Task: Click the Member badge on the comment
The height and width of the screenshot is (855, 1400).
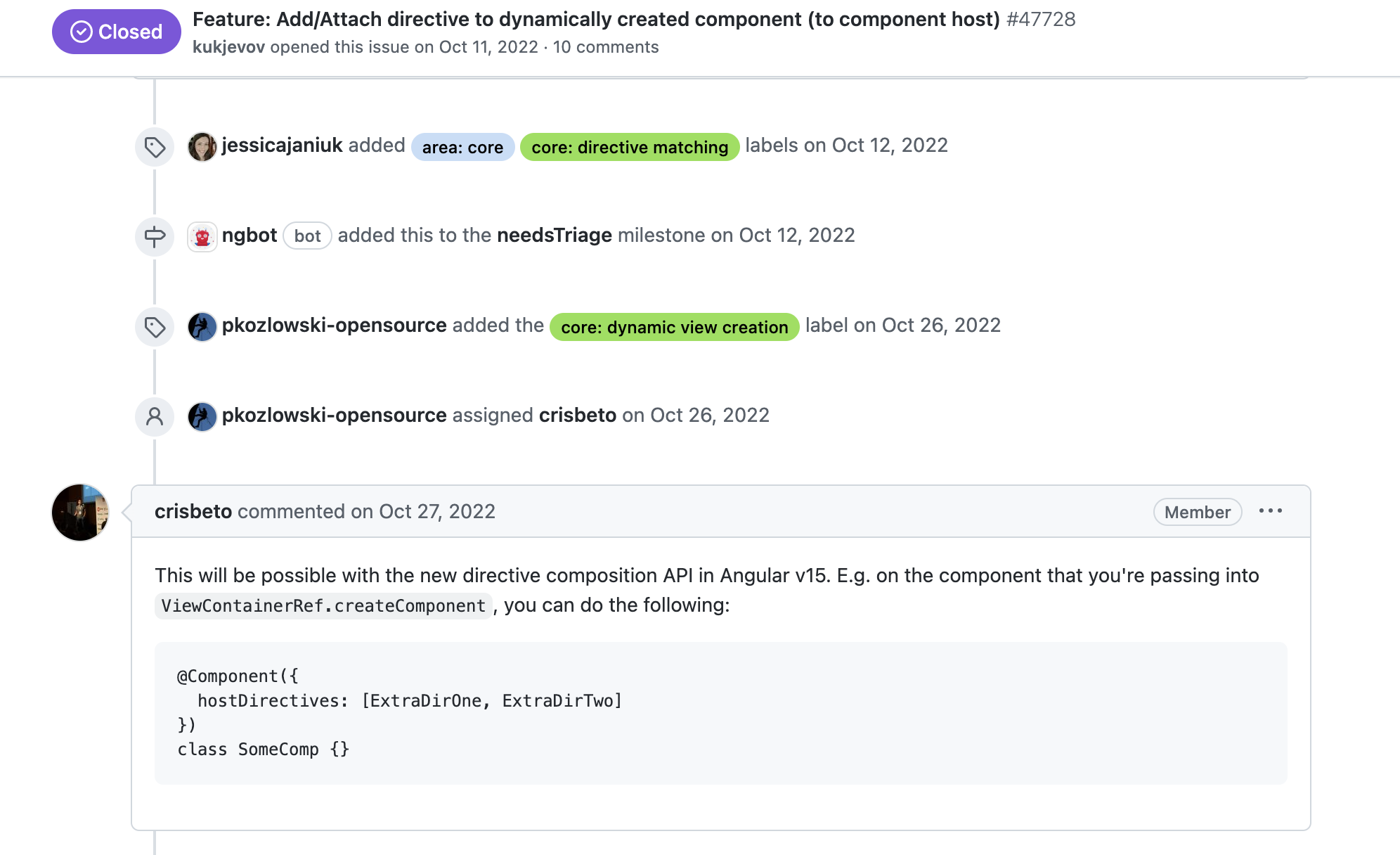Action: click(x=1198, y=512)
